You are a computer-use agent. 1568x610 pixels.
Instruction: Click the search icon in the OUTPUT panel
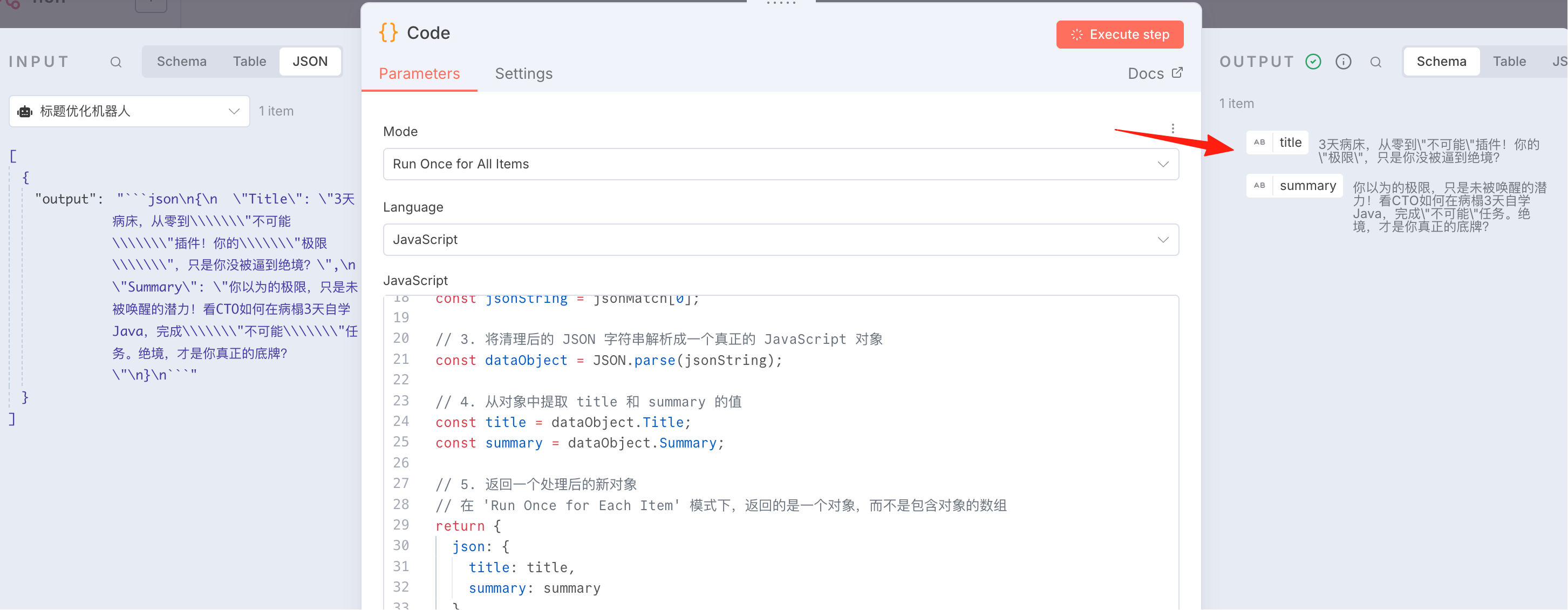pos(1376,62)
